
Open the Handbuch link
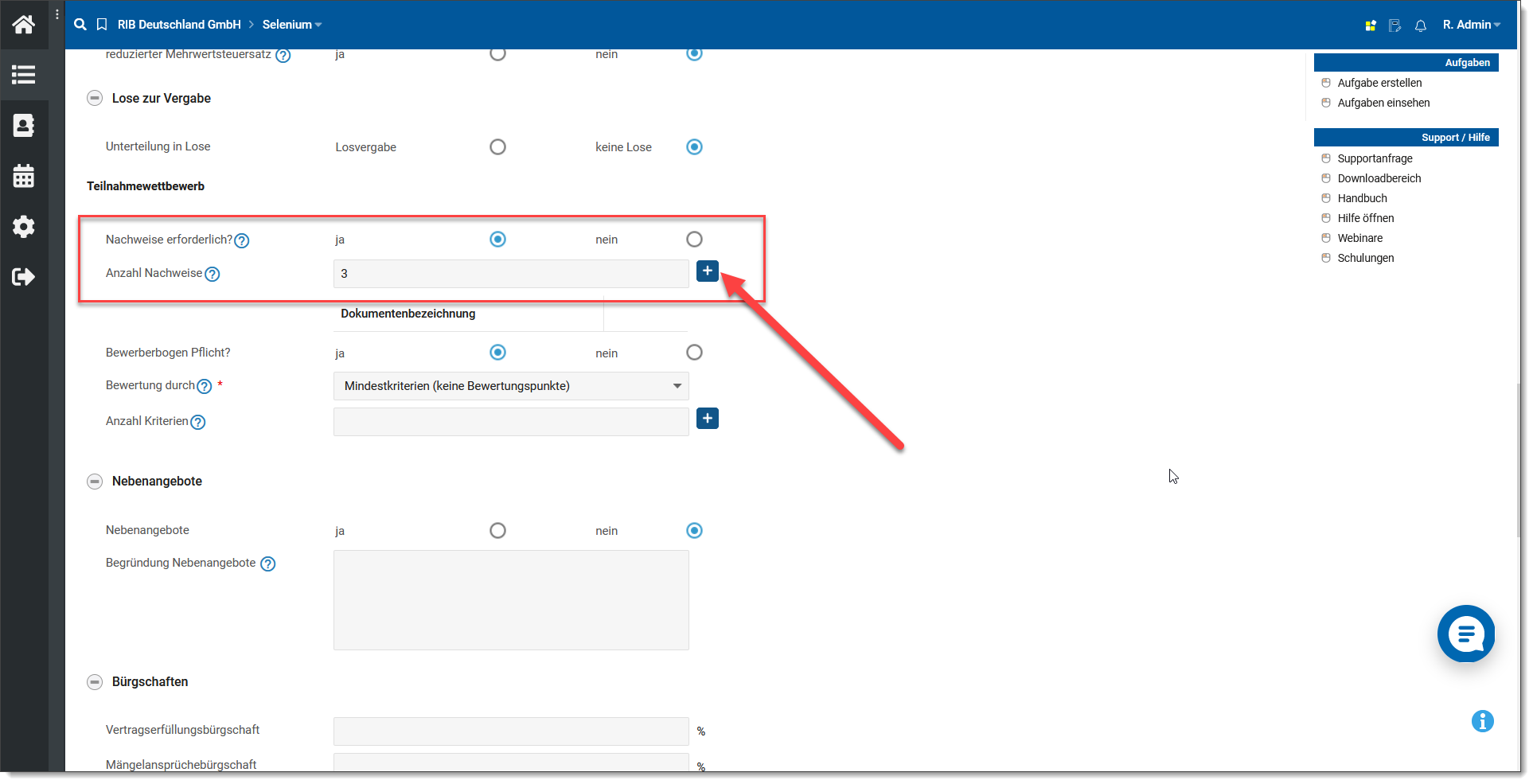click(1362, 198)
